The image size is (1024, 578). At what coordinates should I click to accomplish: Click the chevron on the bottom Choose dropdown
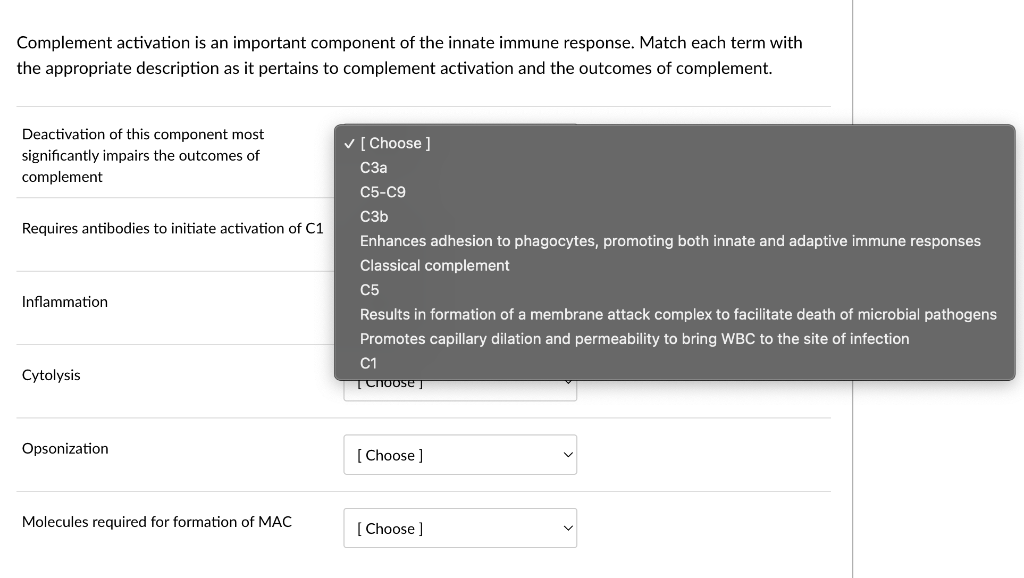point(566,528)
